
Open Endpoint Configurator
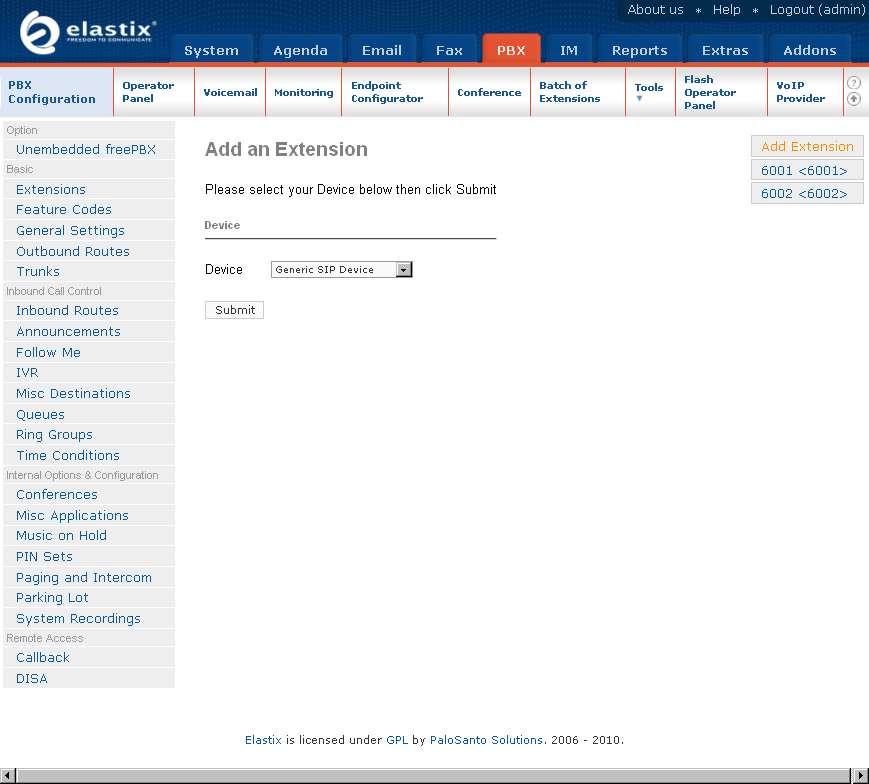(395, 92)
